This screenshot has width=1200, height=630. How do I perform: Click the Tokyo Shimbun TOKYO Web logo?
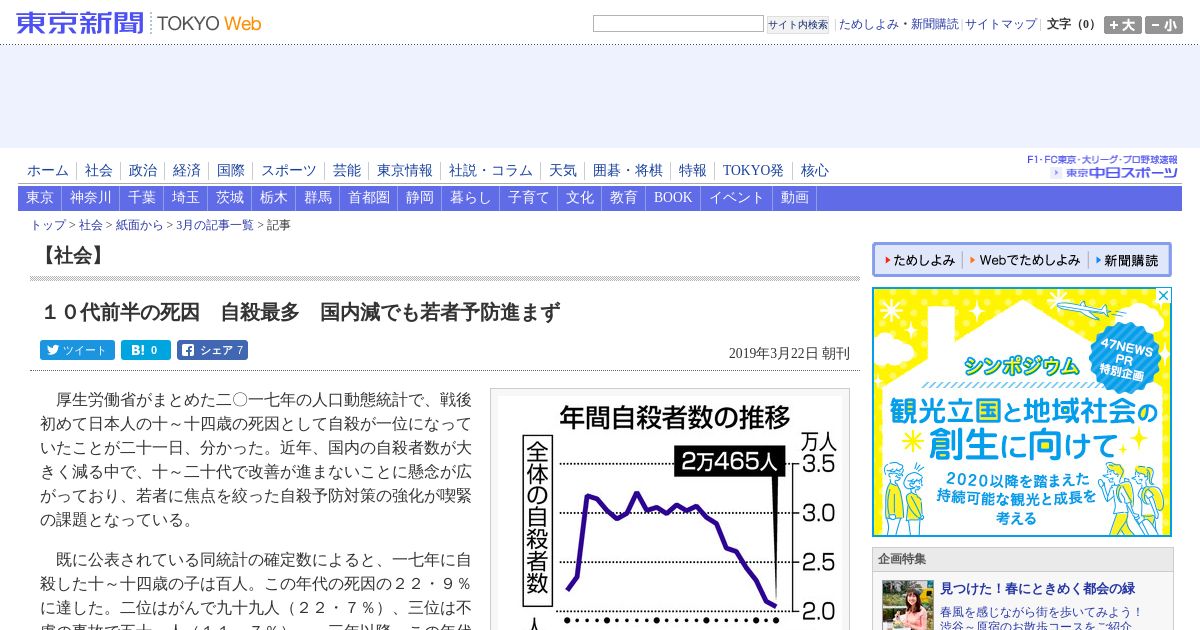pos(139,23)
